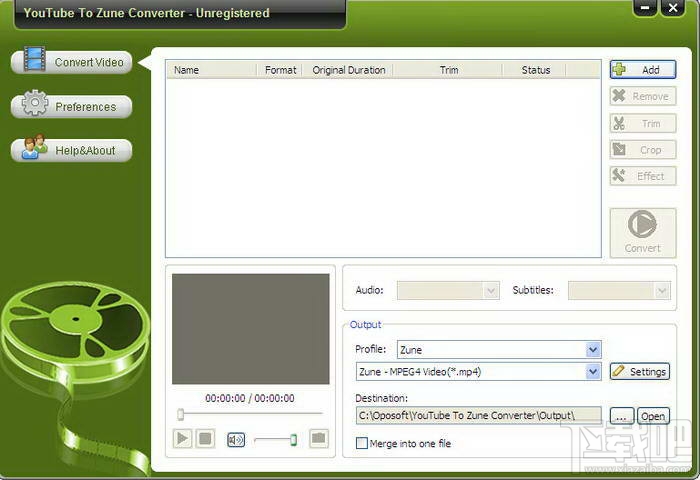Start conversion with the Convert button
Screen dimensions: 700x480
click(x=643, y=233)
